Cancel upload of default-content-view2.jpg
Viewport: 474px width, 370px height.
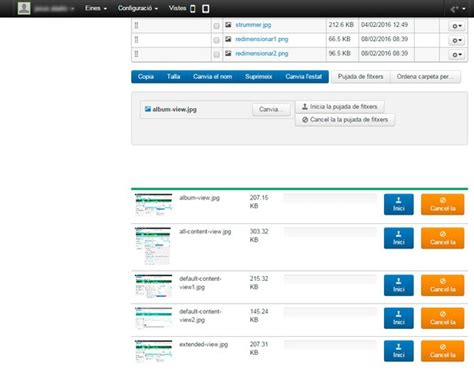443,318
